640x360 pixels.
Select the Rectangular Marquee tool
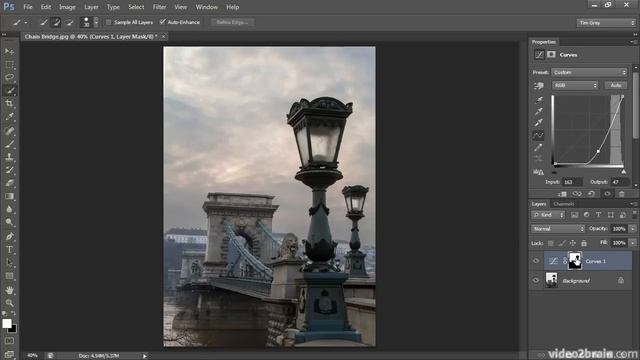(9, 64)
